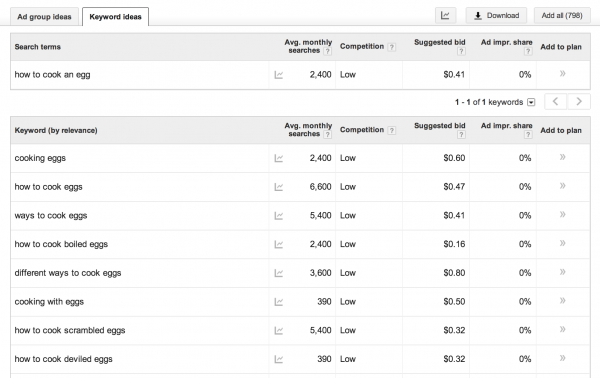Click the '1 - 1 of 1 keywords' text
Viewport: 600px width, 378px height.
[x=489, y=102]
